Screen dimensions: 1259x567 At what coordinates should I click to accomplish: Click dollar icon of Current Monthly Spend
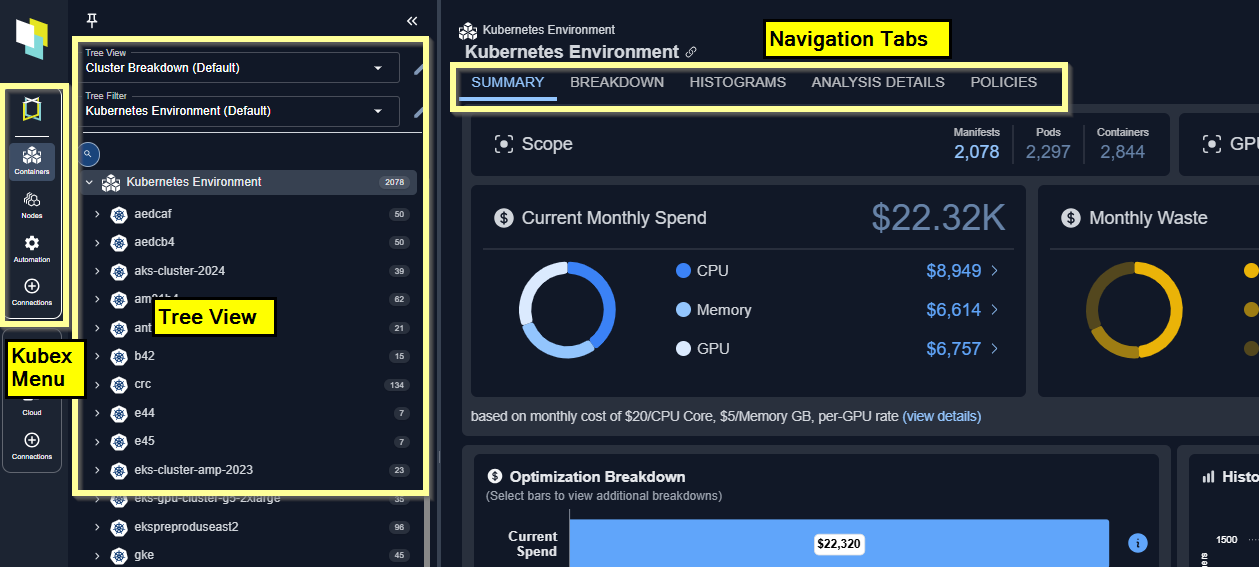pyautogui.click(x=504, y=218)
